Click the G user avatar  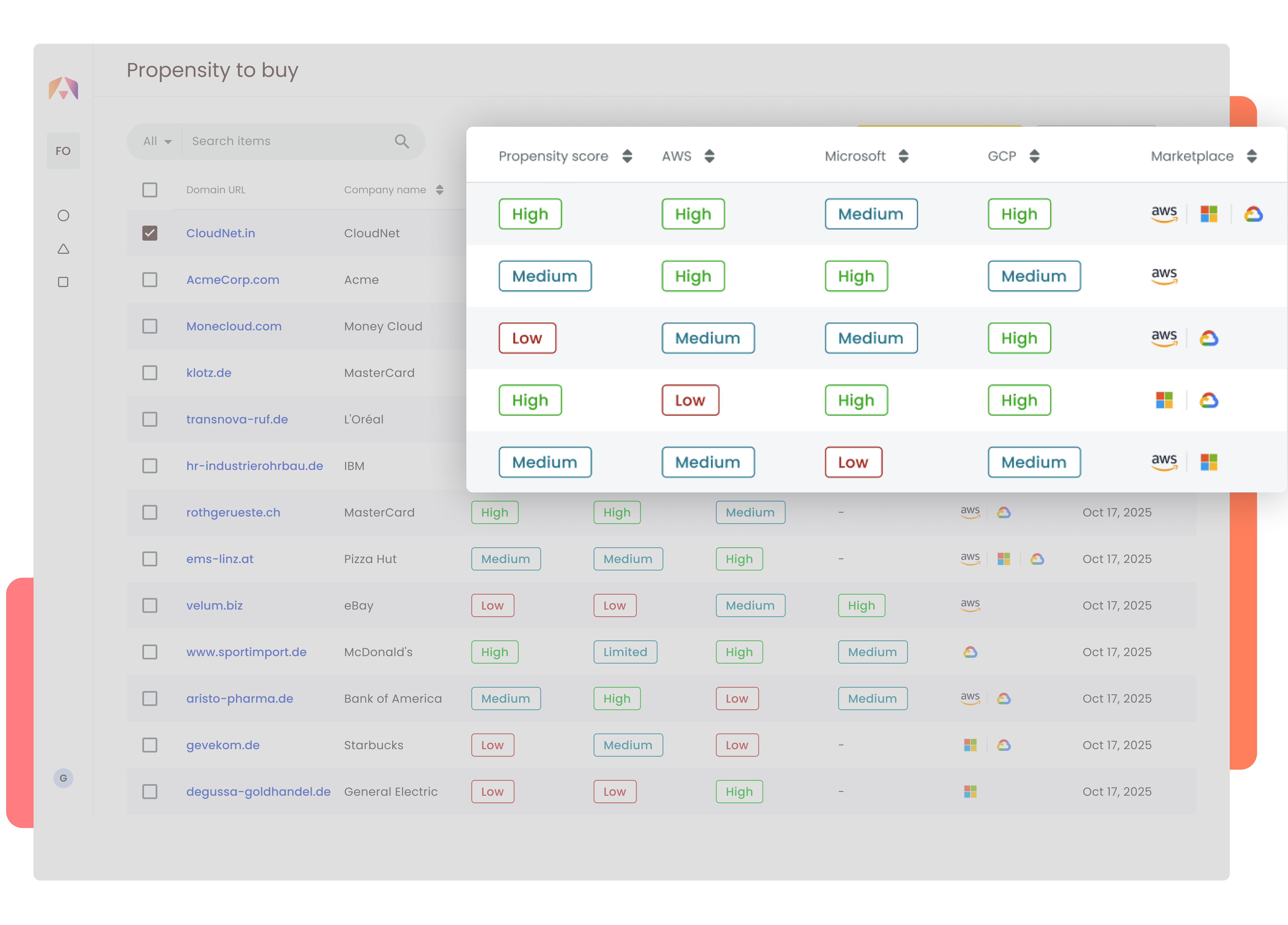pos(63,778)
